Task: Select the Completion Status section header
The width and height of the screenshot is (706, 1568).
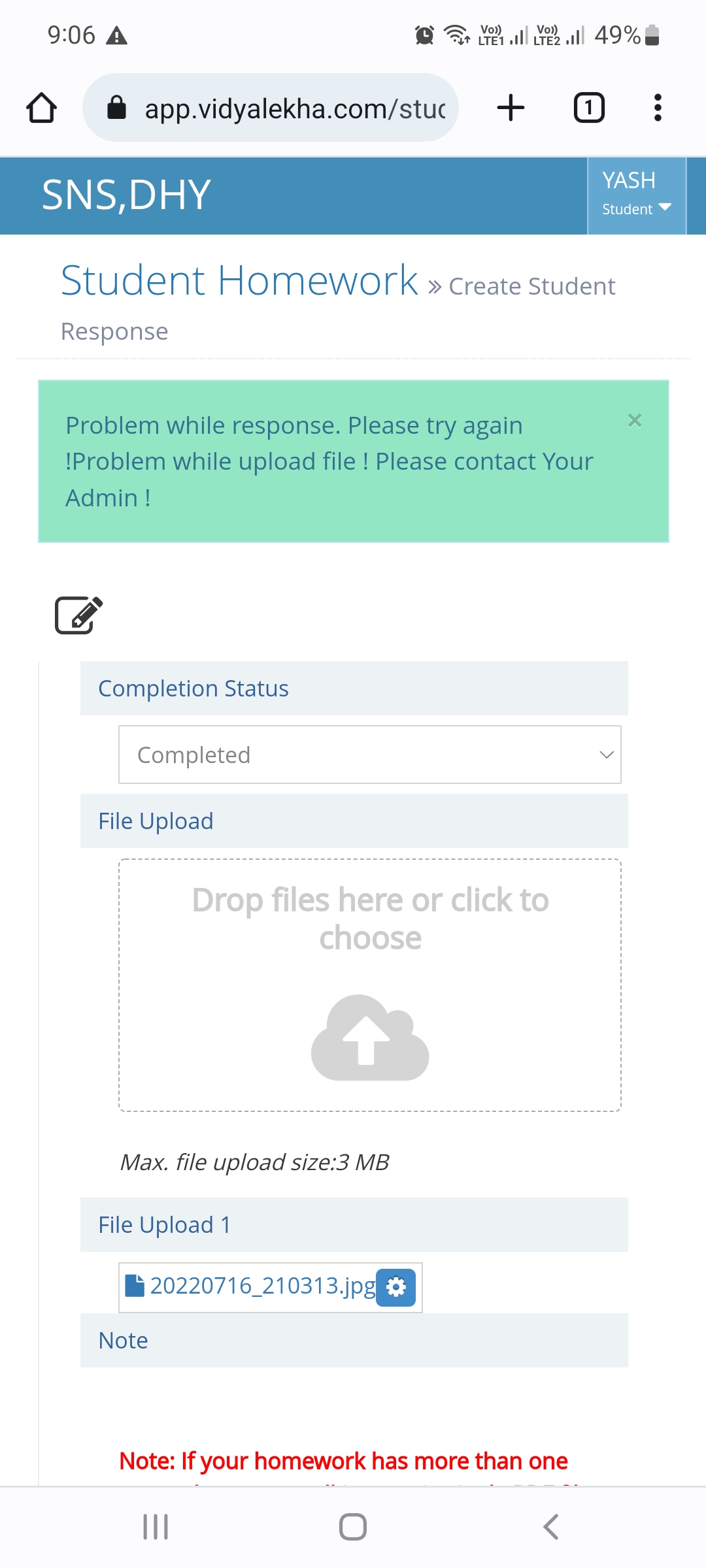Action: 354,689
